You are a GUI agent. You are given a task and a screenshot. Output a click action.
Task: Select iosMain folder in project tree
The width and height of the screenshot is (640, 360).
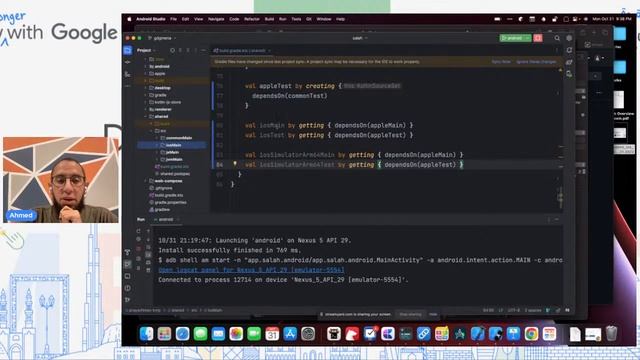[172, 145]
